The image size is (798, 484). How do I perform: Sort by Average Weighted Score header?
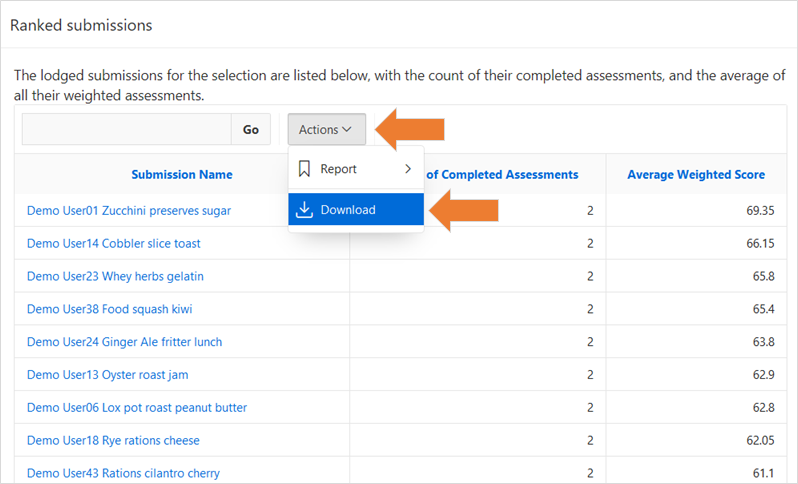click(696, 175)
